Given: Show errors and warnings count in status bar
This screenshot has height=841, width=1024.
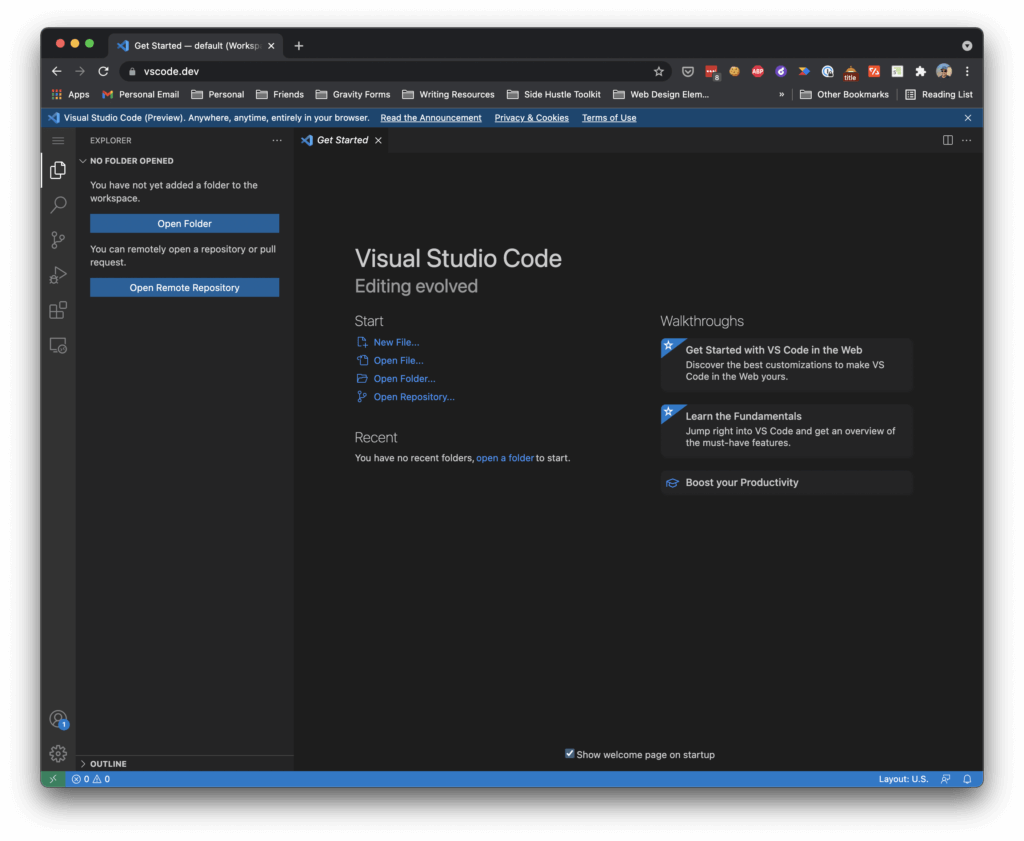Looking at the screenshot, I should click(x=91, y=779).
